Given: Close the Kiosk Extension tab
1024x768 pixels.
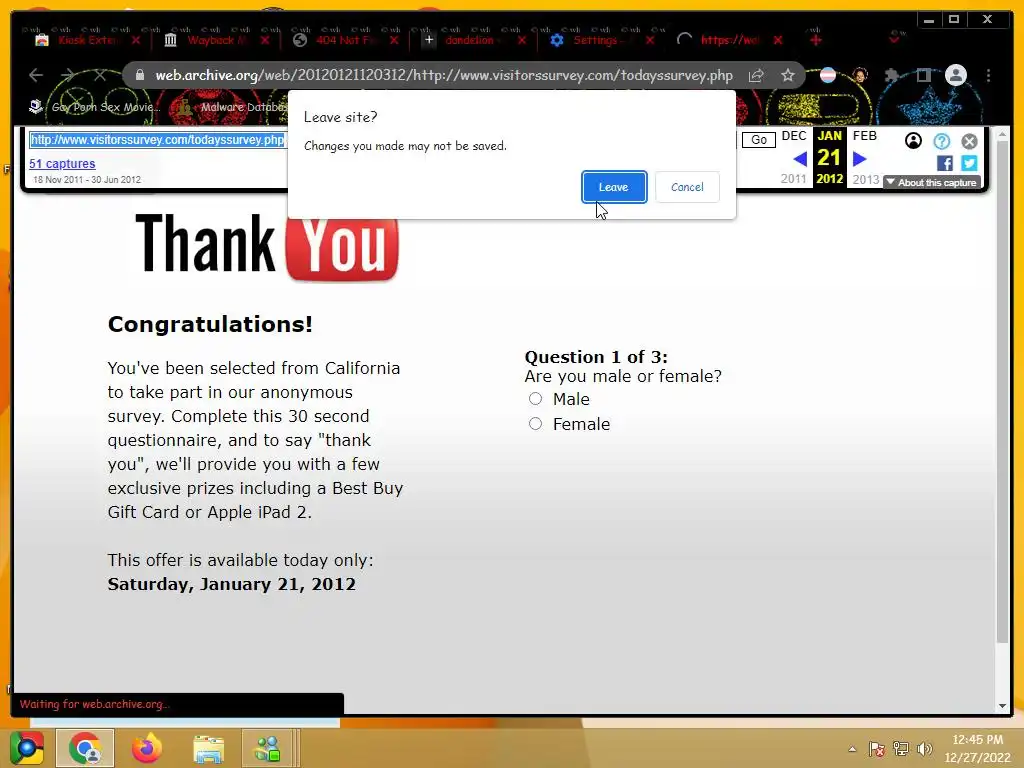Looking at the screenshot, I should pyautogui.click(x=136, y=40).
